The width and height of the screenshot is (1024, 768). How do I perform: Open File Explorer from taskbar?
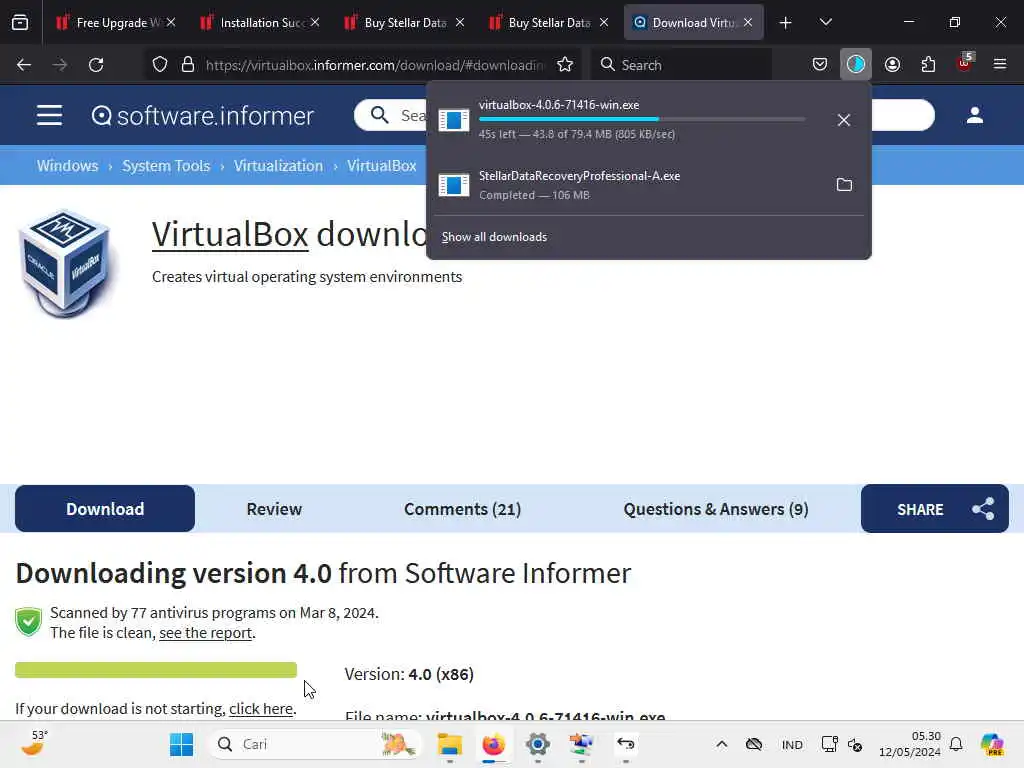449,744
